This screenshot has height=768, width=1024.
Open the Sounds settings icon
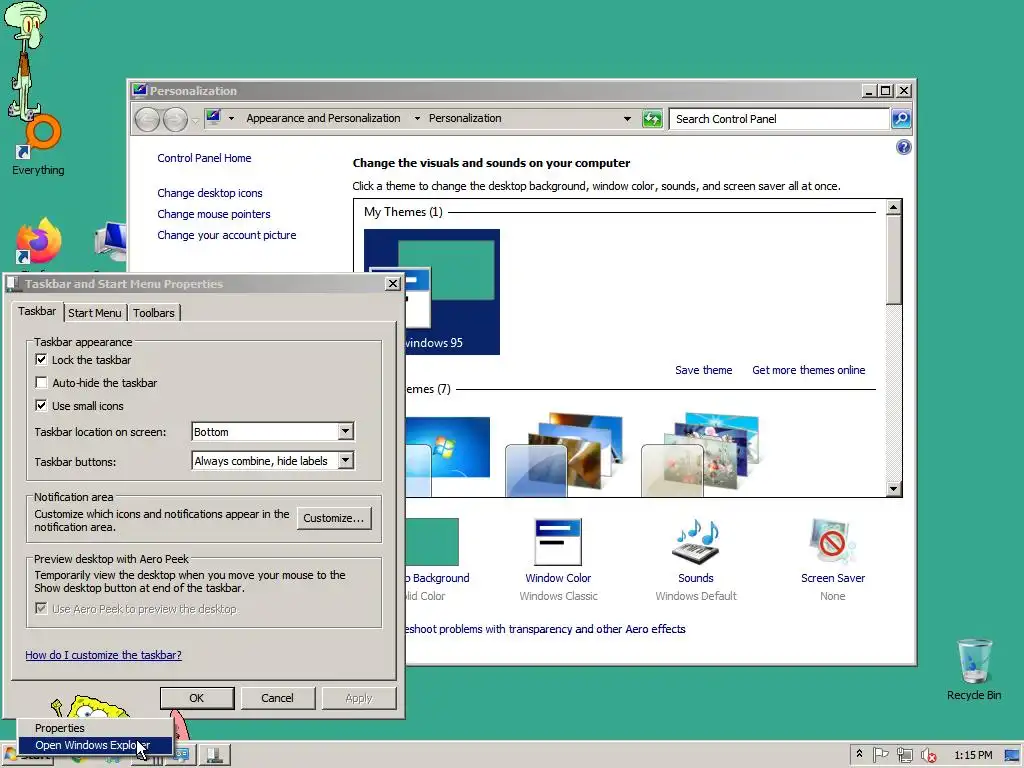(x=696, y=542)
